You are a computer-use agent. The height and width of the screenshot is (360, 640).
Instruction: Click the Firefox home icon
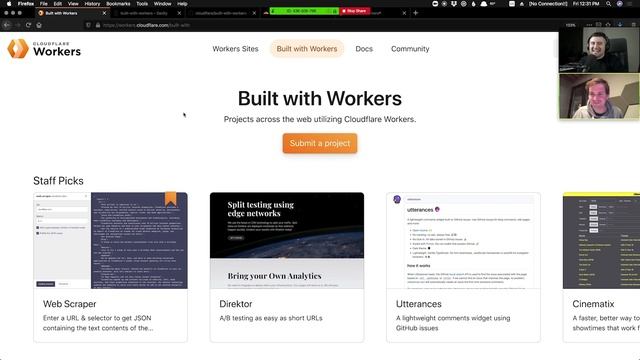pyautogui.click(x=39, y=25)
